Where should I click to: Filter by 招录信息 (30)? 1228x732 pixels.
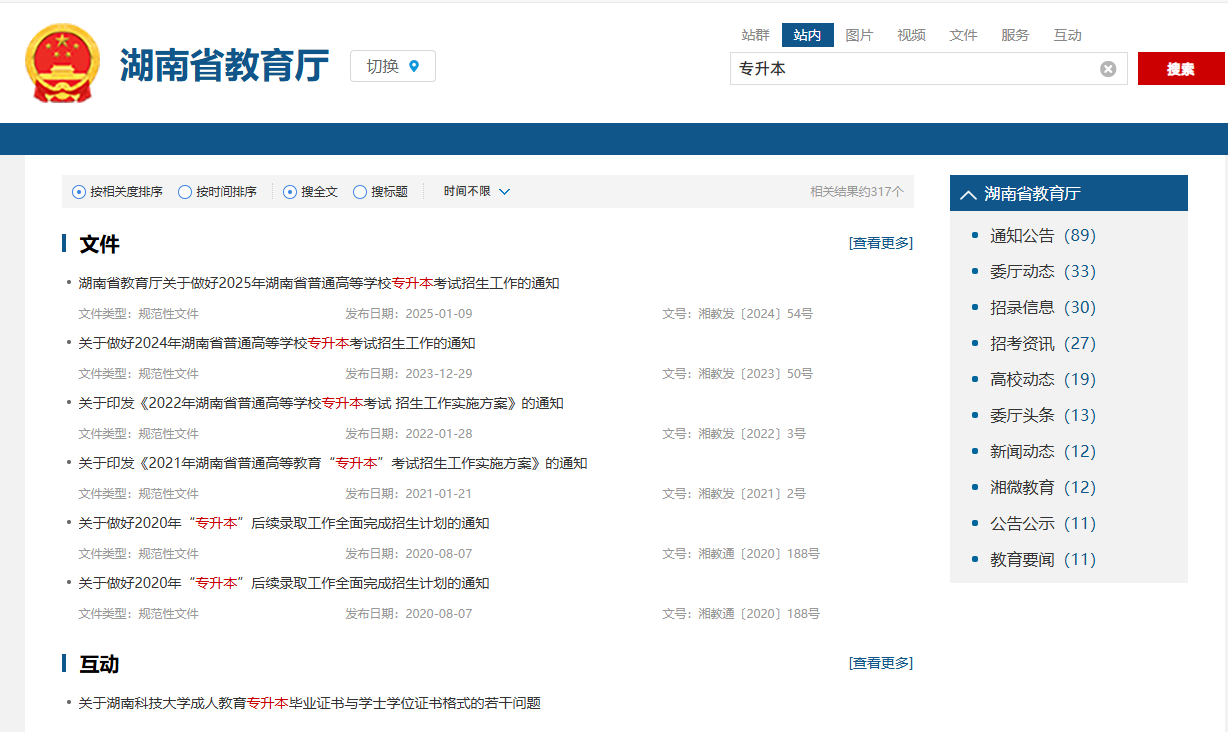(1043, 308)
